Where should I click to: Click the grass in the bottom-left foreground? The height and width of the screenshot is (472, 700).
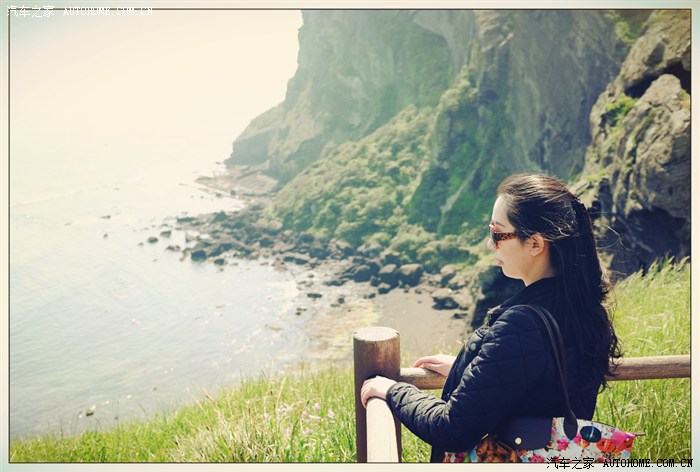pos(150,430)
